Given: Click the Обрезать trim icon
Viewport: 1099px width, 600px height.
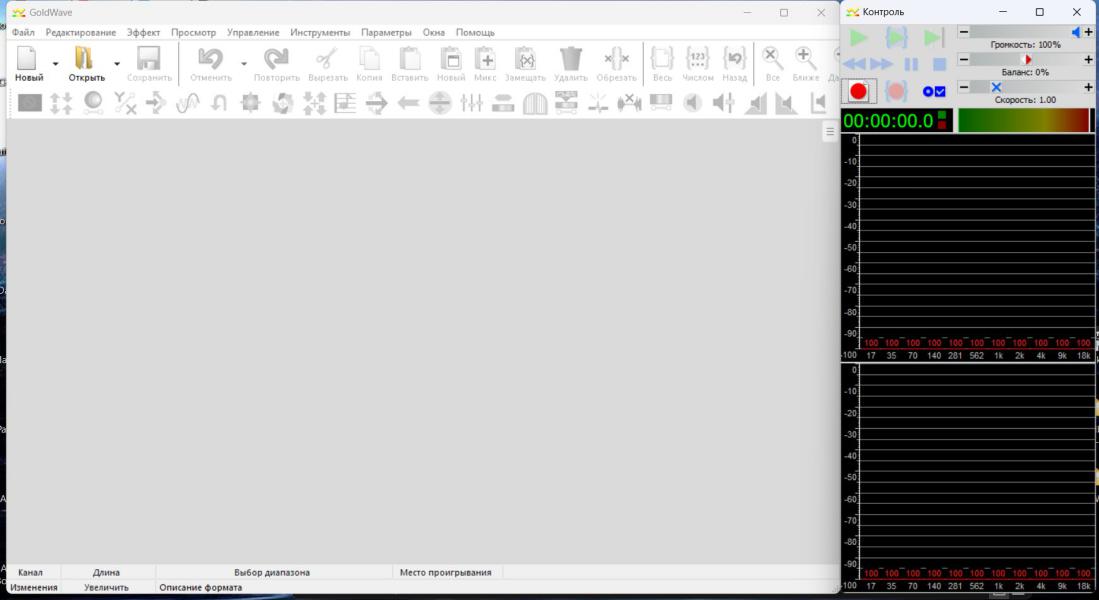Looking at the screenshot, I should tap(617, 62).
